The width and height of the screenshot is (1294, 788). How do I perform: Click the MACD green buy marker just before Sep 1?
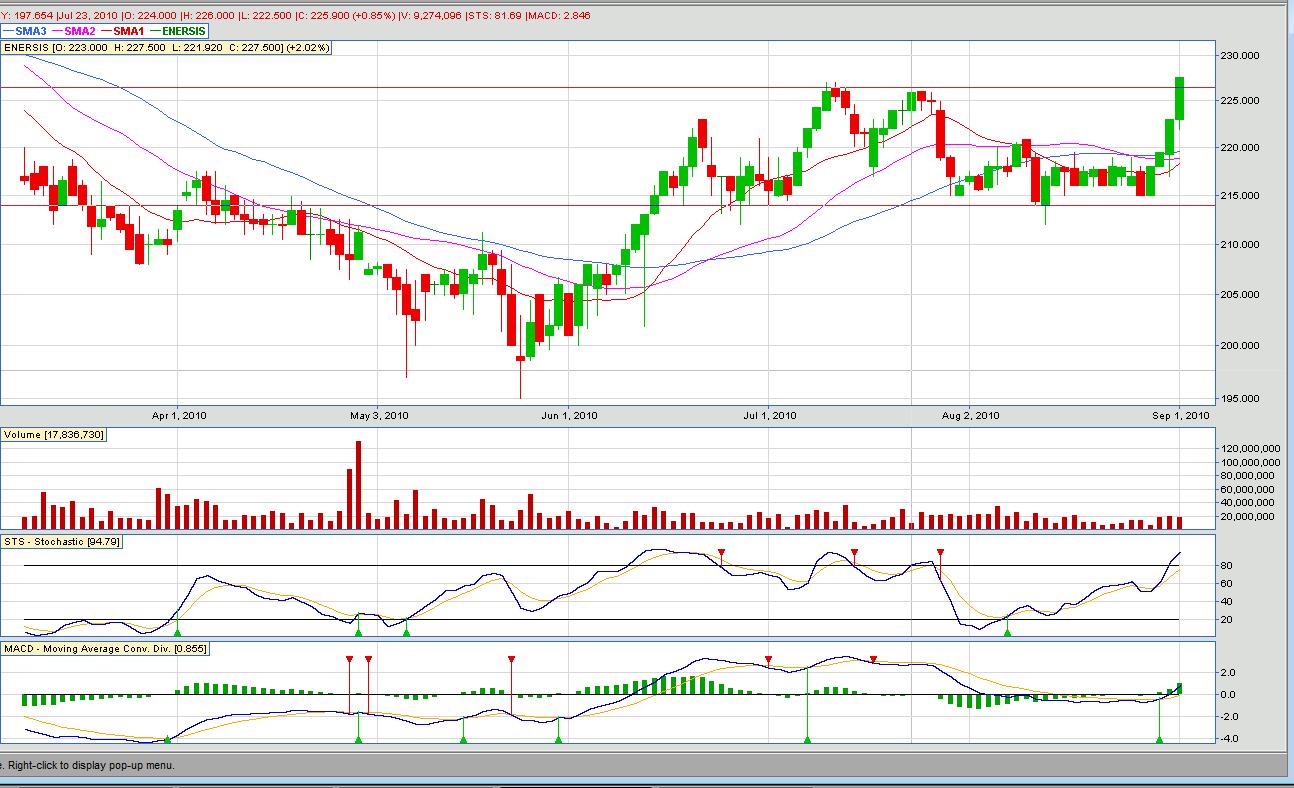[1159, 739]
